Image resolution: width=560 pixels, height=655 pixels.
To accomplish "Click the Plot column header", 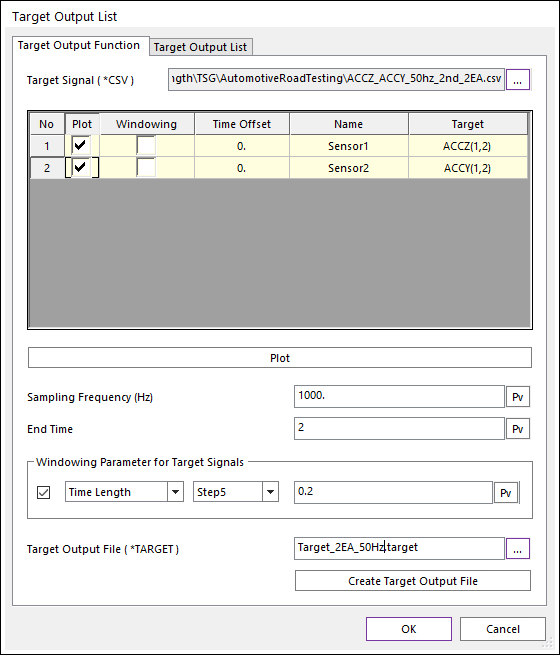I will 82,124.
